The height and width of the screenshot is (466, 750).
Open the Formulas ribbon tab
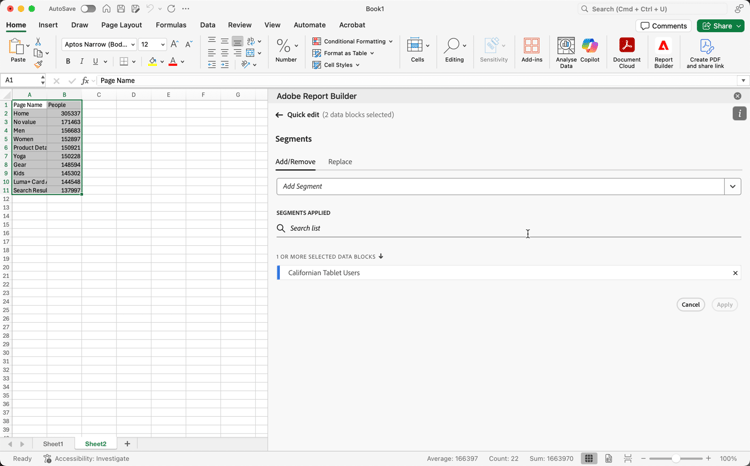[x=171, y=25]
